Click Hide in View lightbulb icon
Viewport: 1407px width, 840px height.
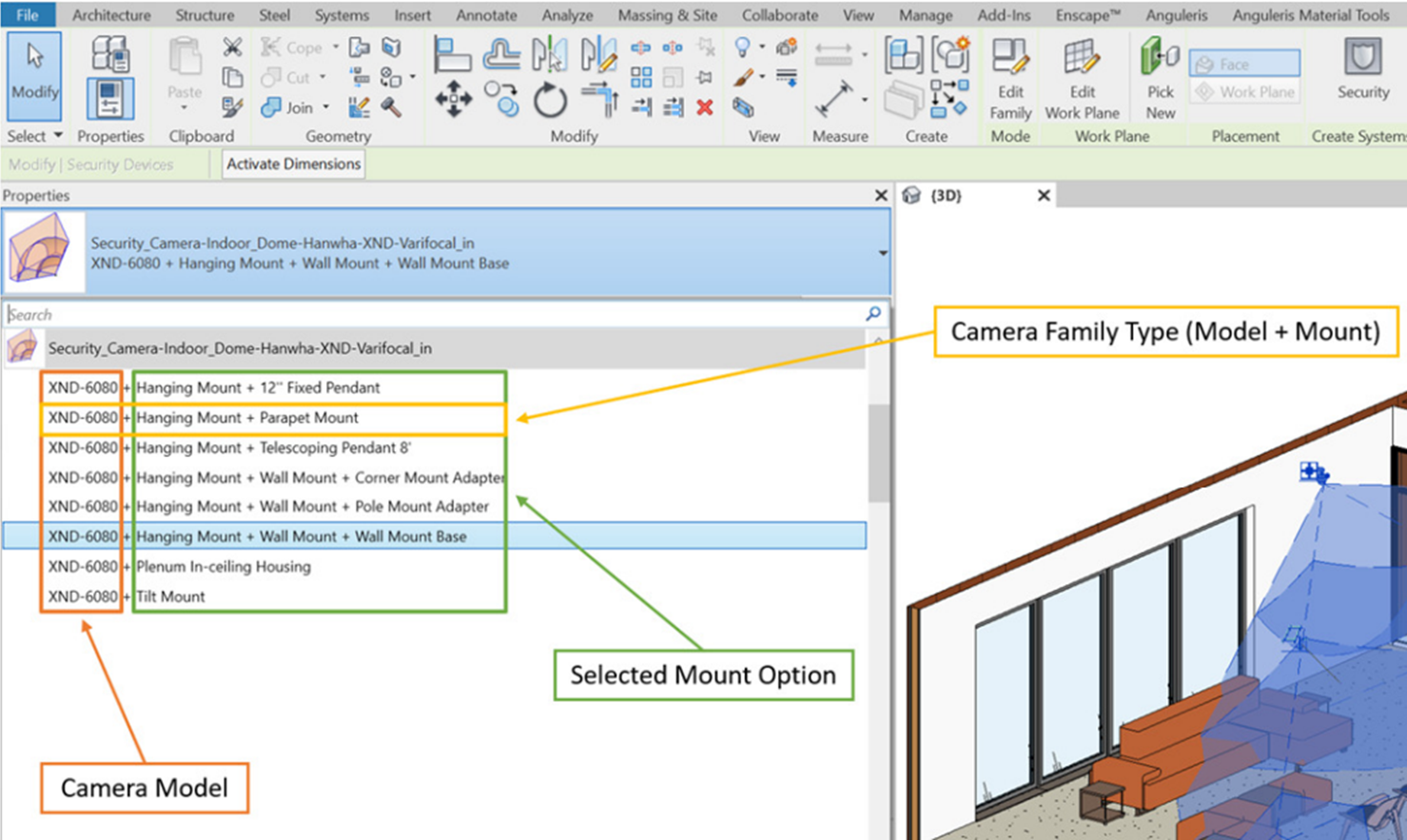pos(742,47)
